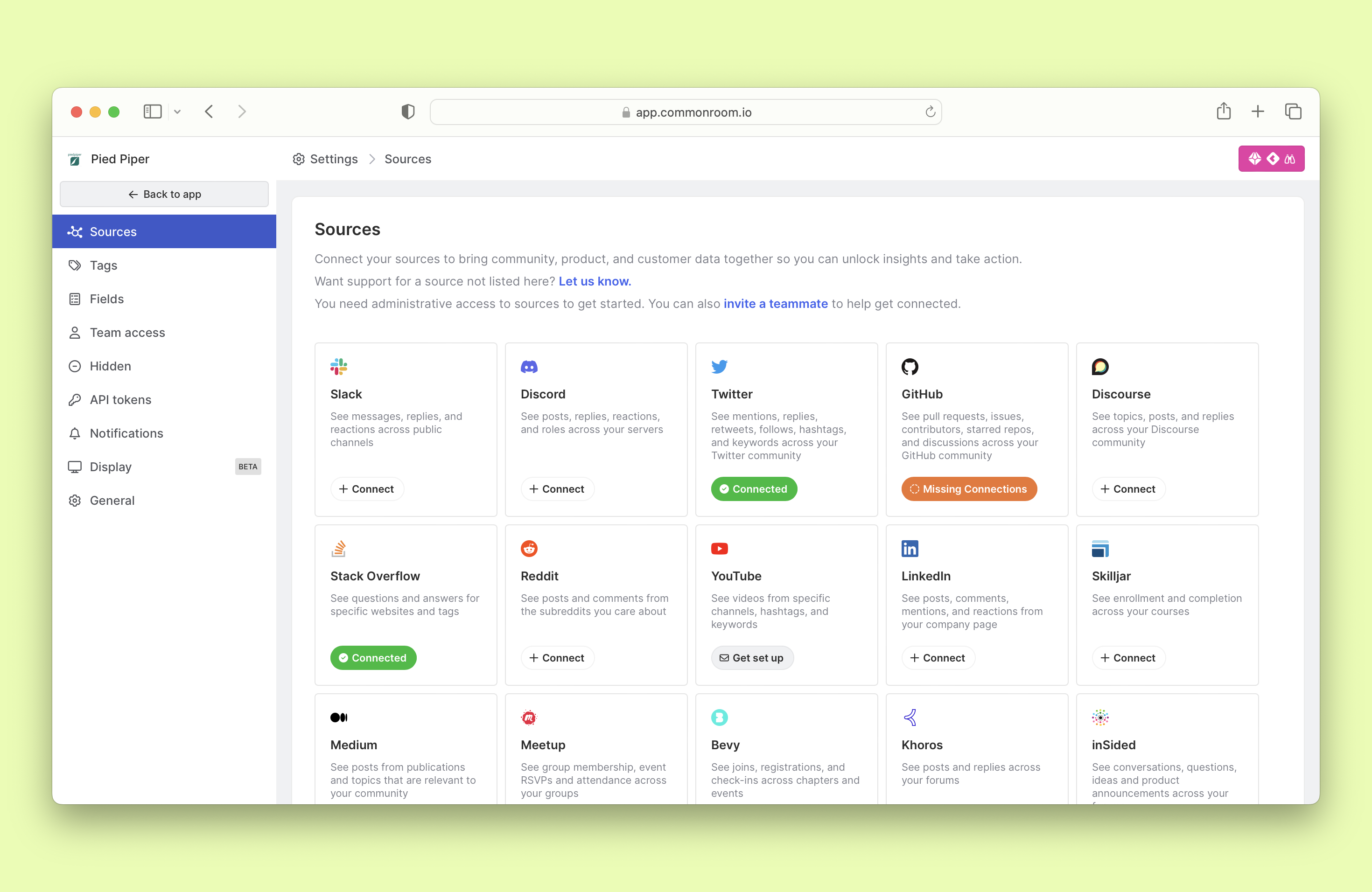Click the YouTube logo icon
1372x892 pixels.
click(719, 549)
